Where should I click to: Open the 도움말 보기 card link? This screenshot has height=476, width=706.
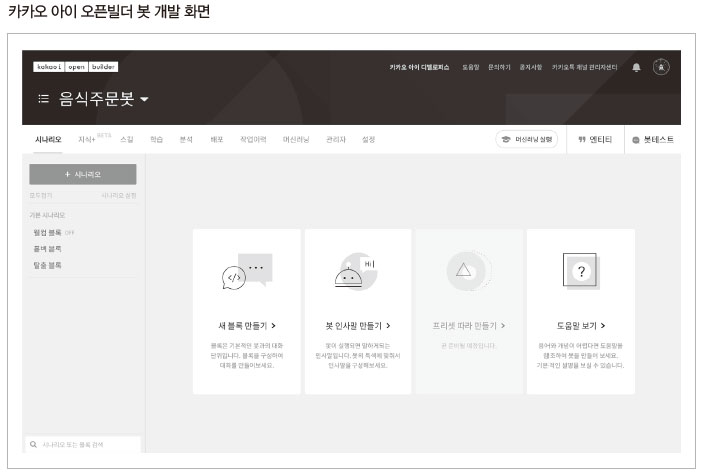coord(581,326)
